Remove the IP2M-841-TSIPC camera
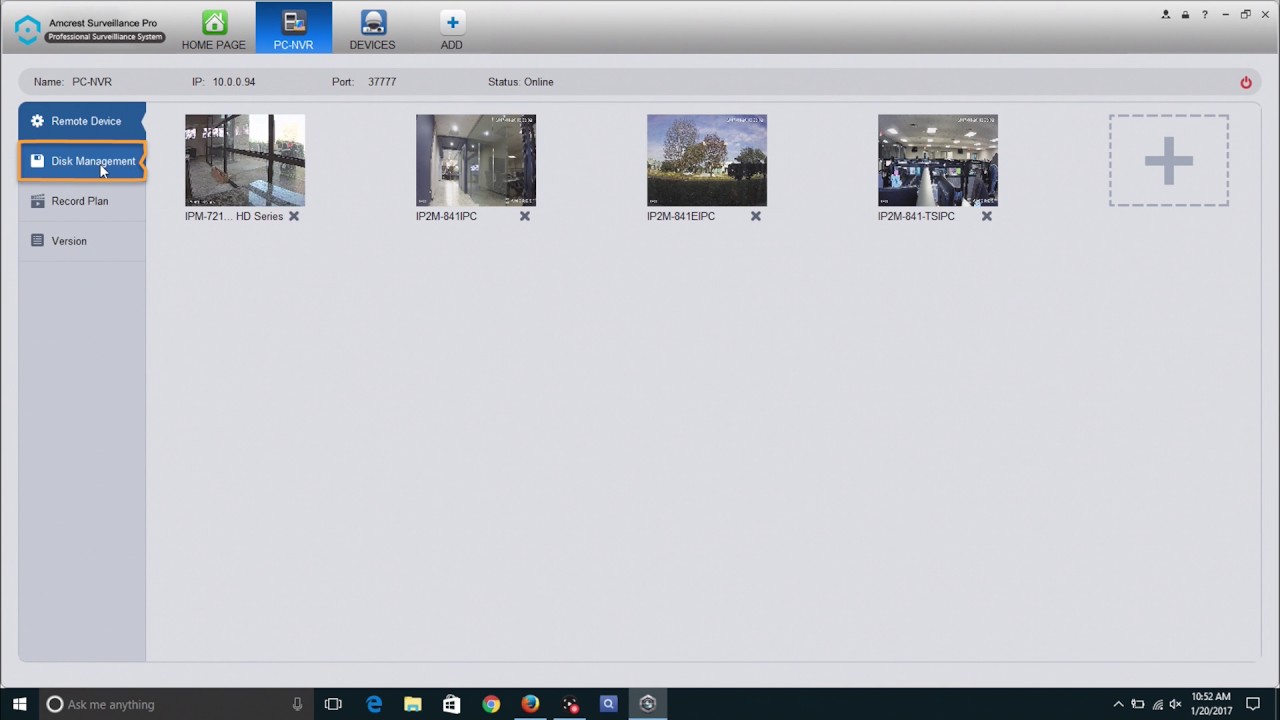1280x720 pixels. point(987,216)
